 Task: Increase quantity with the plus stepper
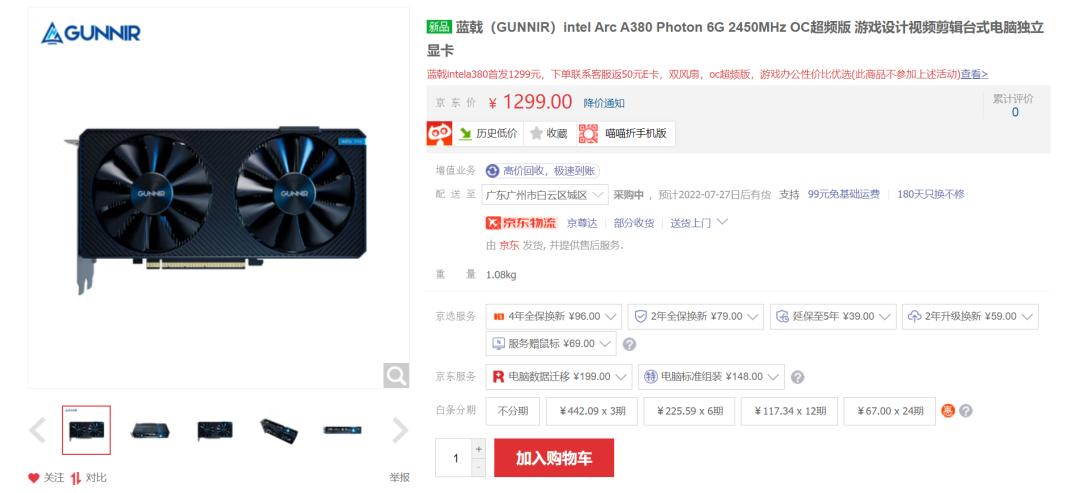tap(479, 449)
